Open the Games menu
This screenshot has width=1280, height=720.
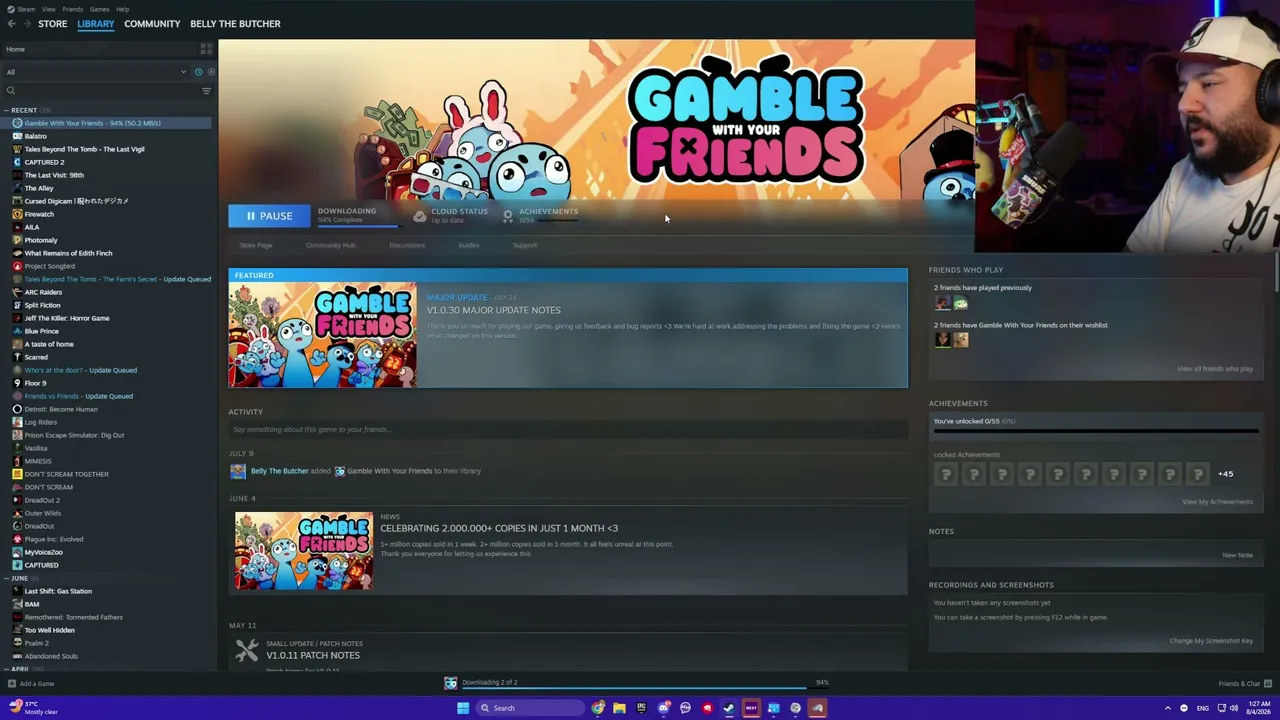click(99, 9)
